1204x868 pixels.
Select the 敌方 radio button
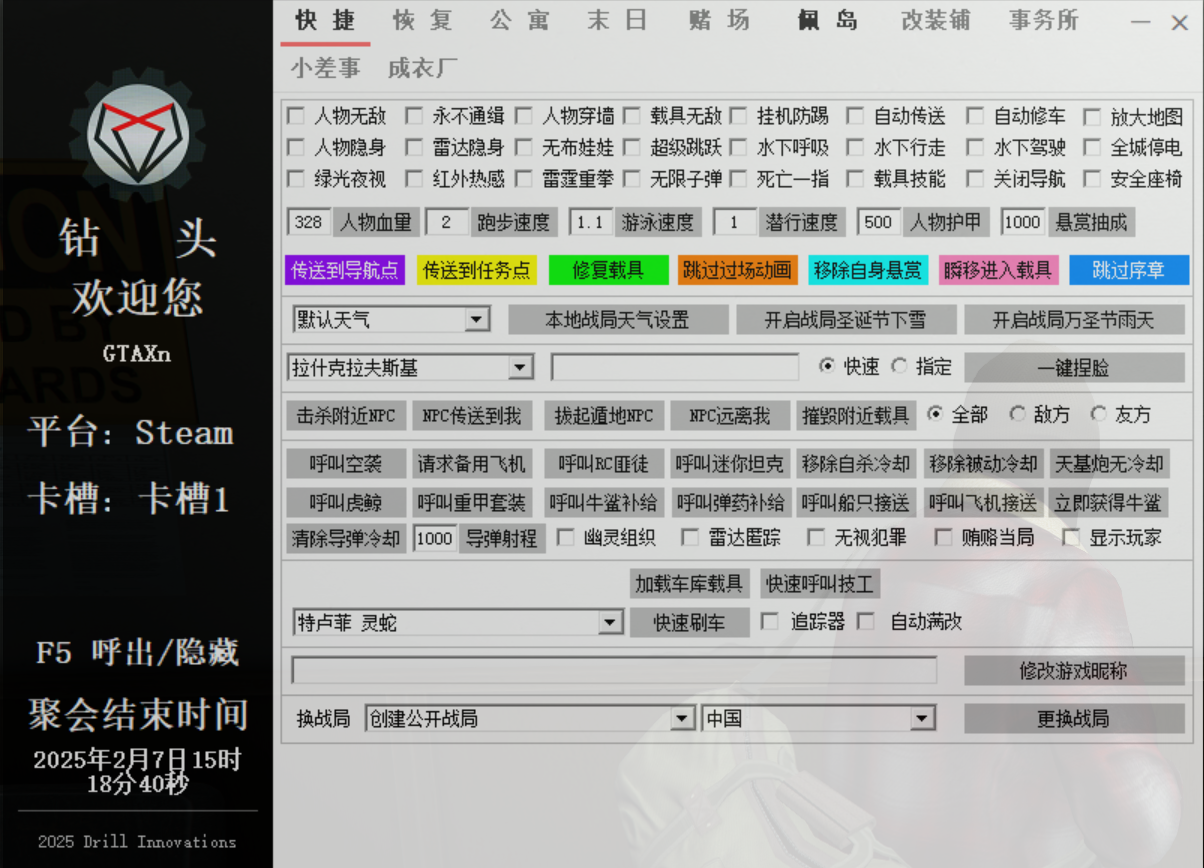1018,414
